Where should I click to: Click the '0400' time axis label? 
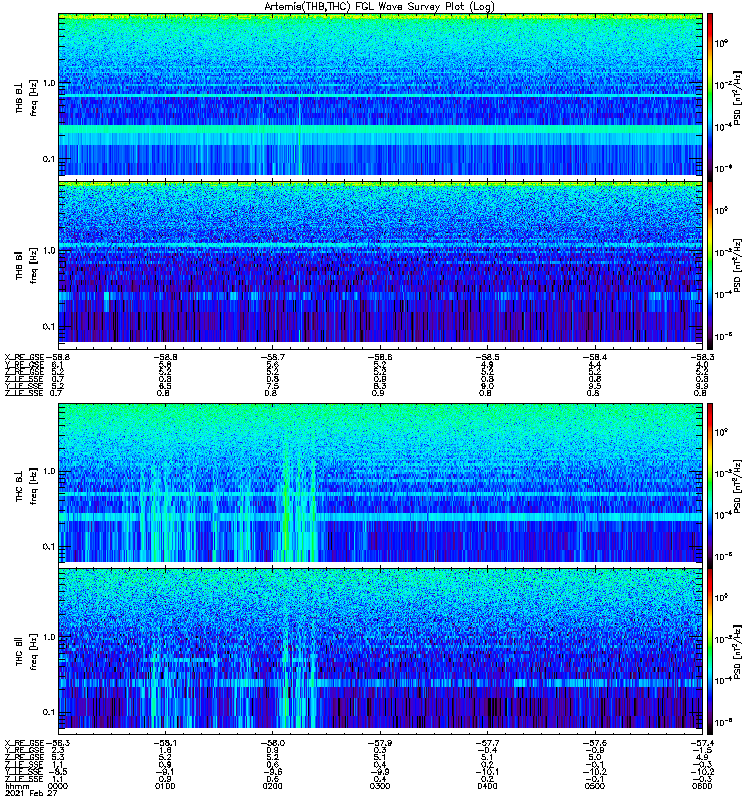(487, 786)
